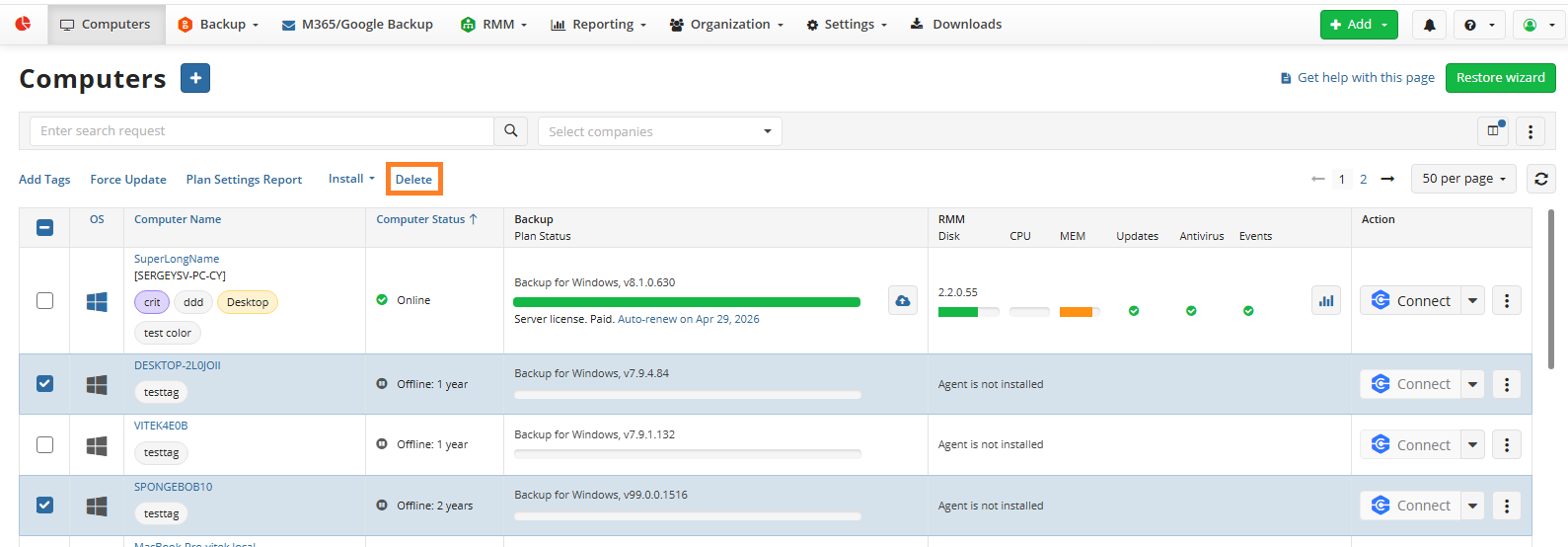Open RMM statistics chart icon for SuperLongName

(1325, 301)
